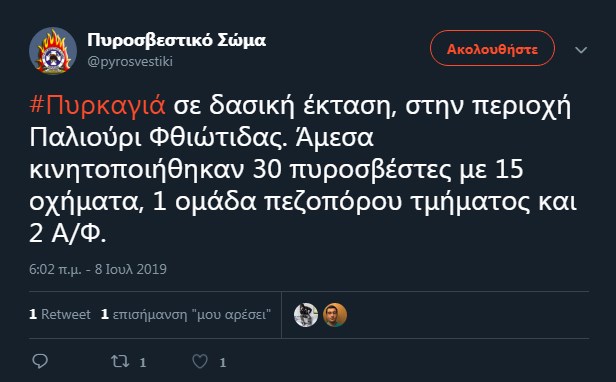Click the text line ending 2 Α/Φ.

(68, 233)
